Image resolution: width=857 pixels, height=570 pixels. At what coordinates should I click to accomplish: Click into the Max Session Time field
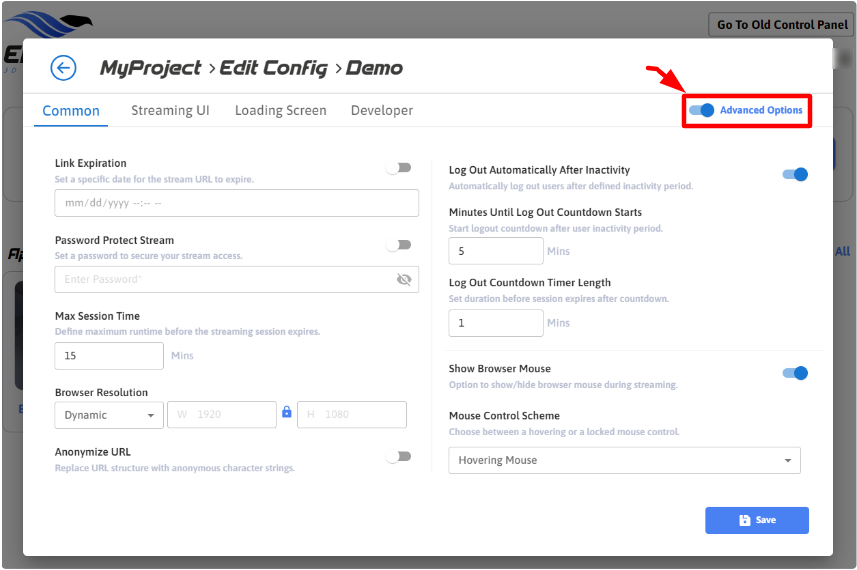pos(108,356)
